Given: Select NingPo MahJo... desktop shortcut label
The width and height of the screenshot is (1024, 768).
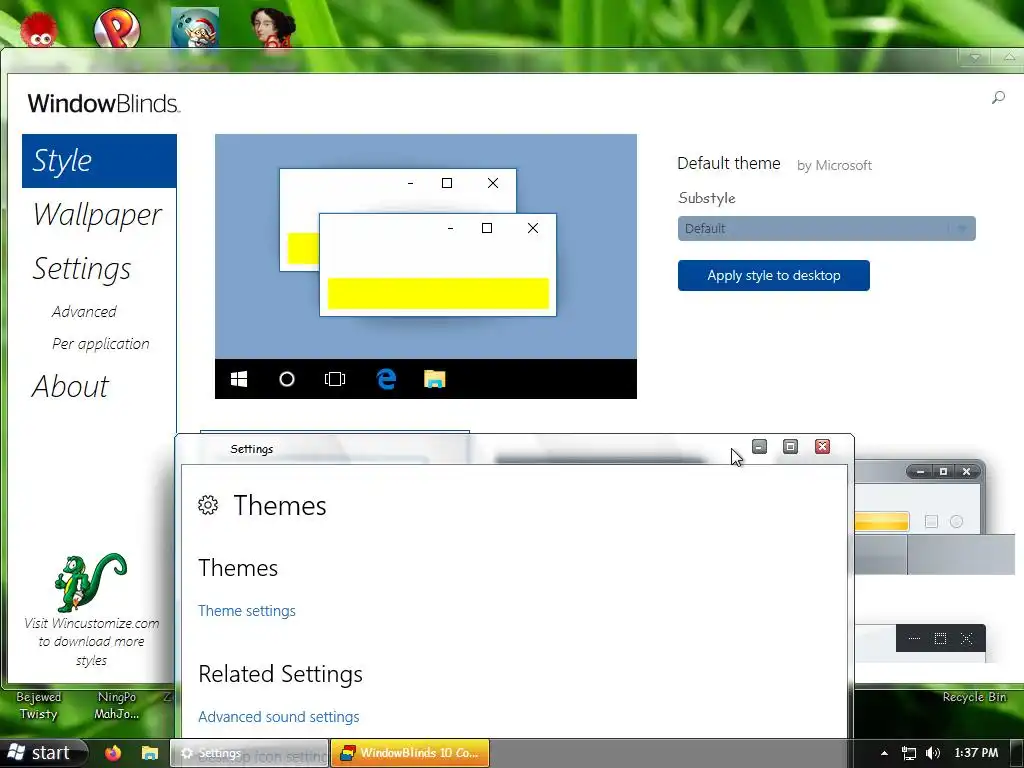Looking at the screenshot, I should (x=117, y=705).
